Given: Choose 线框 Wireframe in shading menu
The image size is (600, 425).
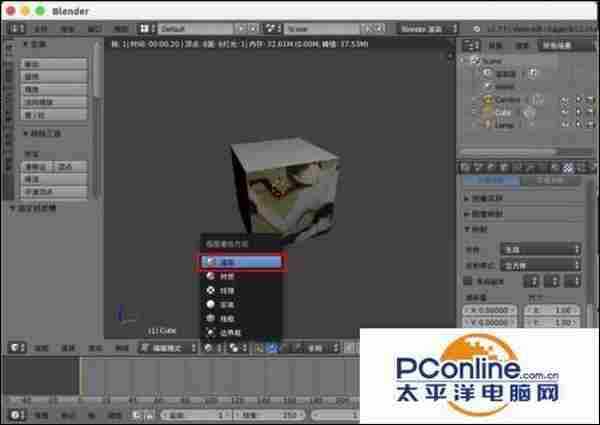Looking at the screenshot, I should coord(241,318).
